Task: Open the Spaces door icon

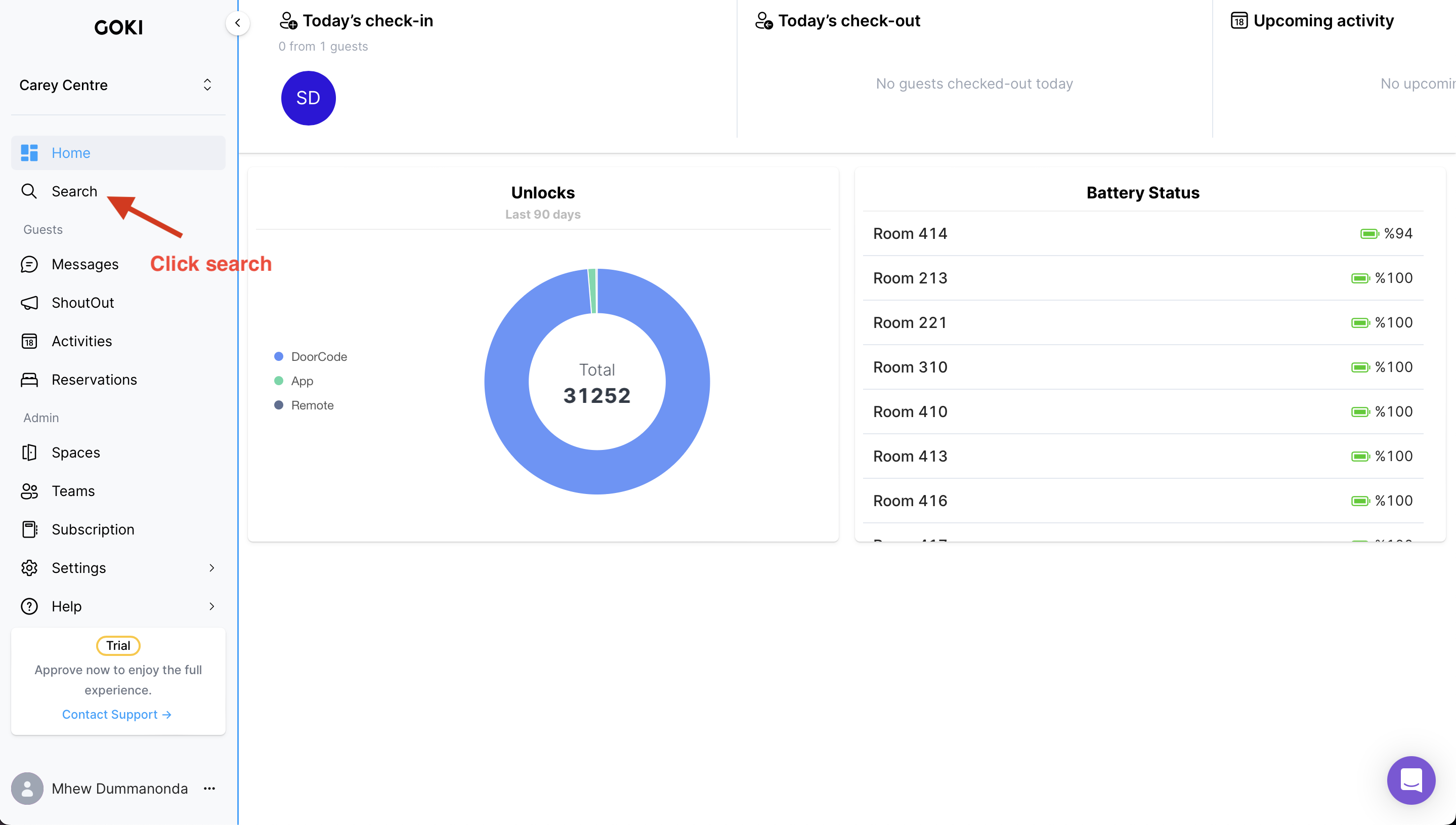Action: [29, 452]
